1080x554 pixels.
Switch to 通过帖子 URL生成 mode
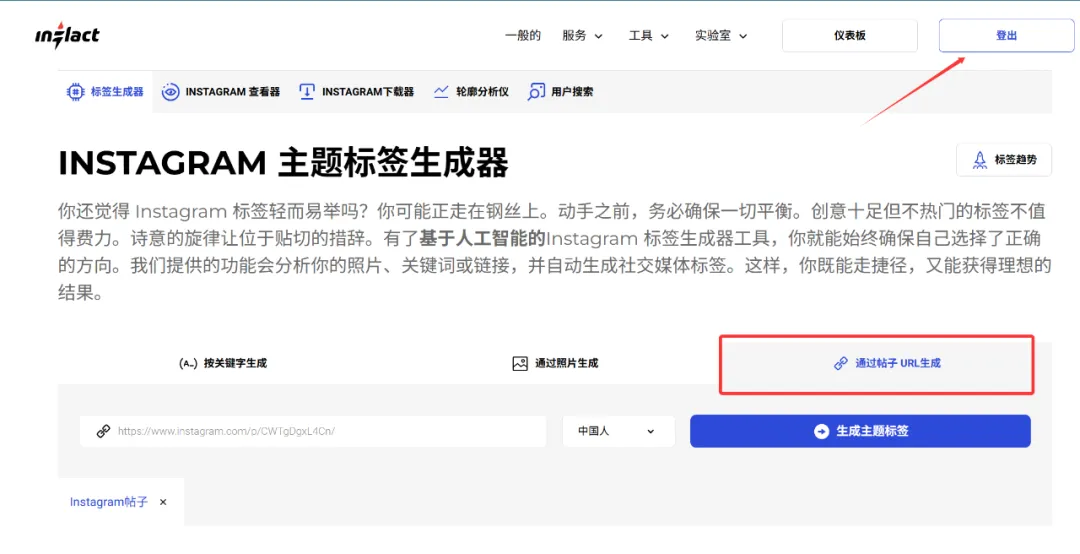click(x=887, y=363)
